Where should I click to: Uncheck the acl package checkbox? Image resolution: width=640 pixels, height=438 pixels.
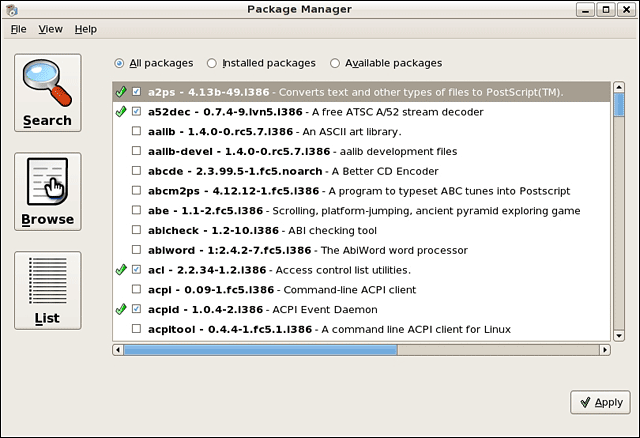(x=136, y=269)
